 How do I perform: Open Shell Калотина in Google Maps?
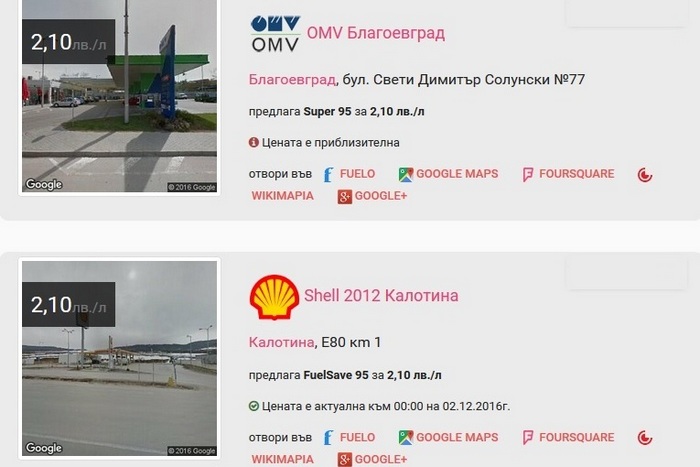click(x=448, y=438)
